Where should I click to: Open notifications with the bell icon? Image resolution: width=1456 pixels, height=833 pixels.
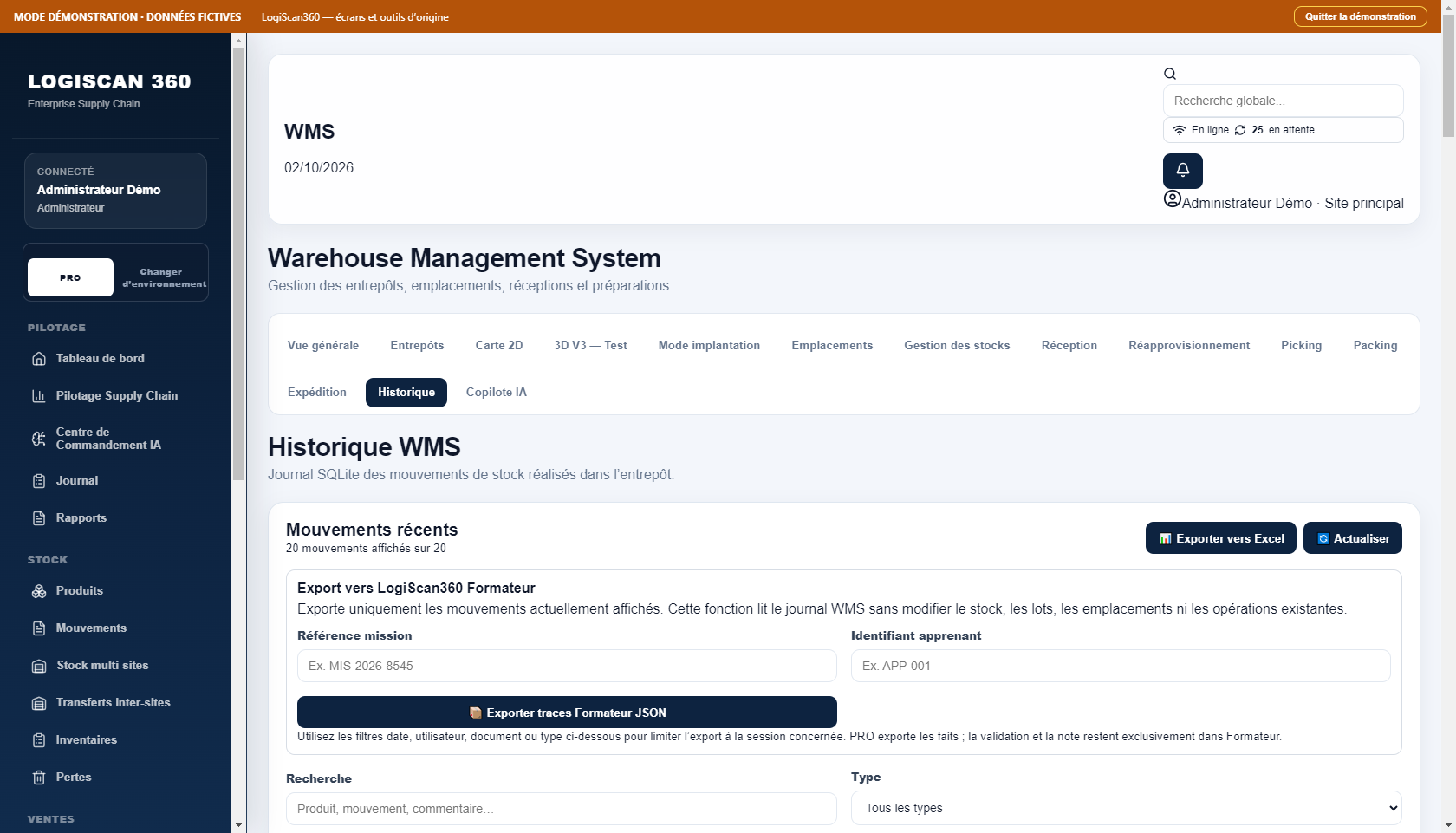point(1182,171)
